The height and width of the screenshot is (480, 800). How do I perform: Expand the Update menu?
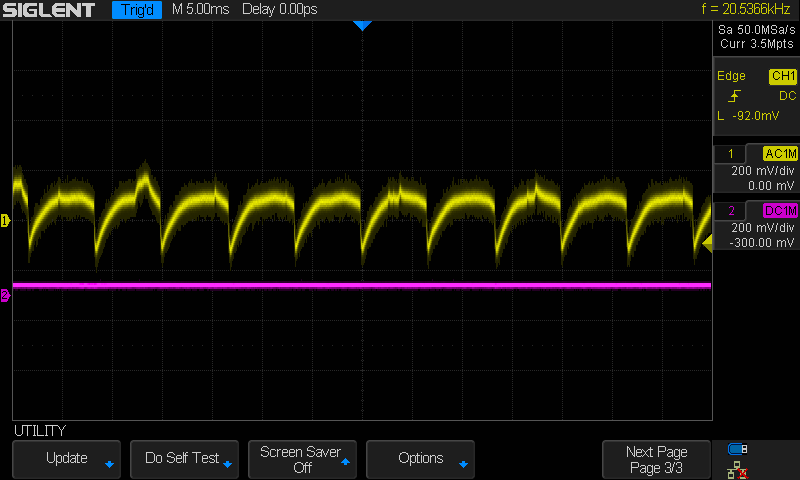(x=66, y=459)
